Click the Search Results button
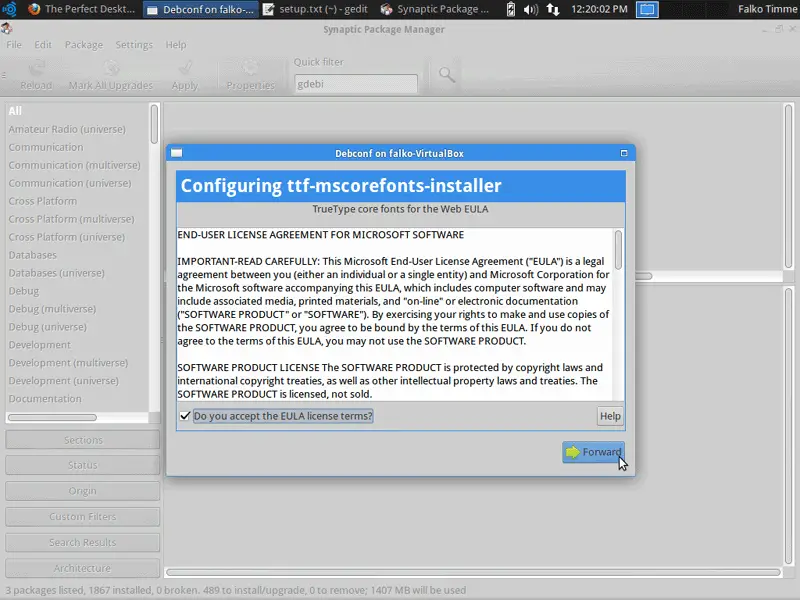Screen dimensions: 800x600 point(83,542)
